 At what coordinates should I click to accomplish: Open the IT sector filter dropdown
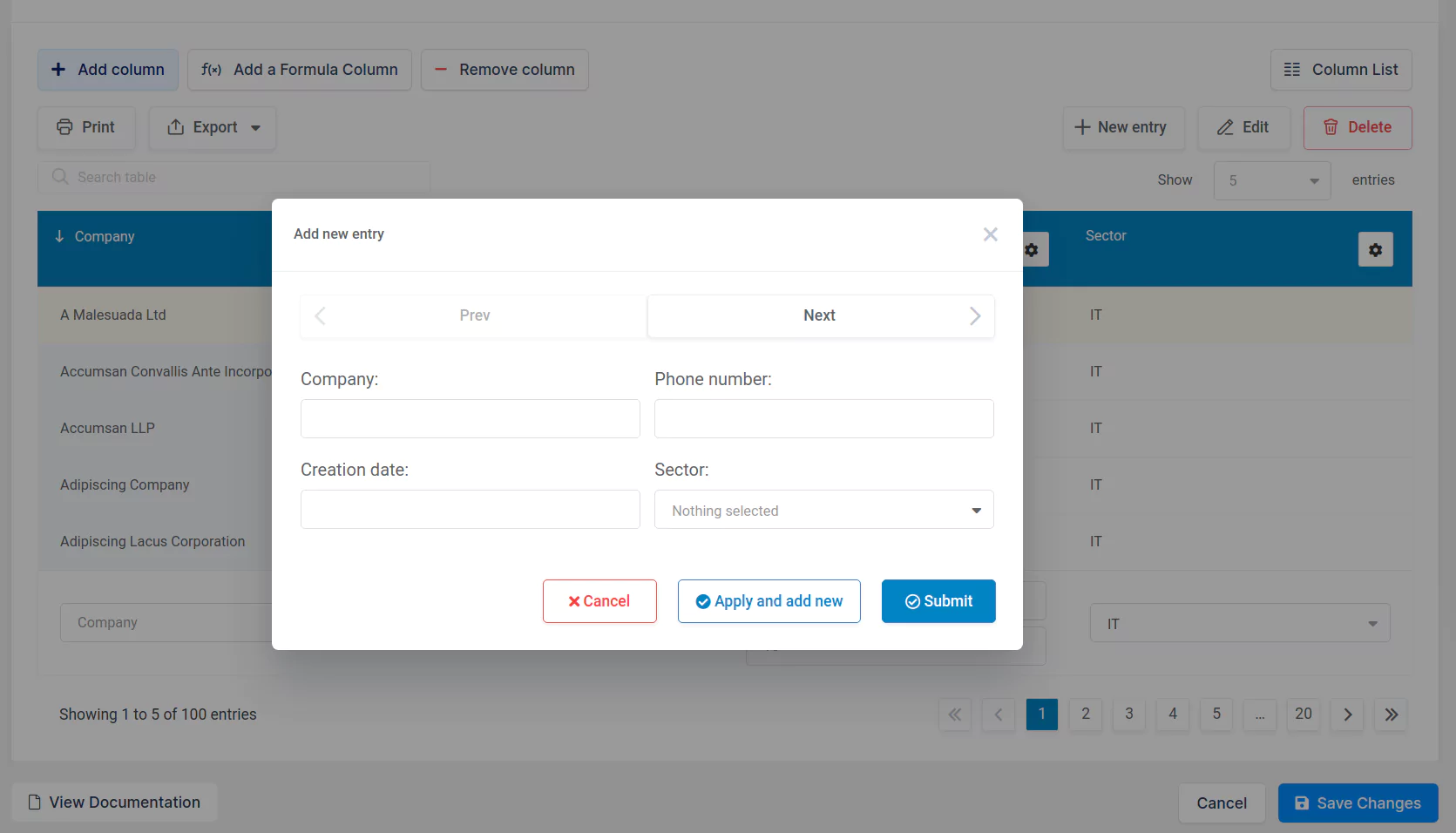1240,623
